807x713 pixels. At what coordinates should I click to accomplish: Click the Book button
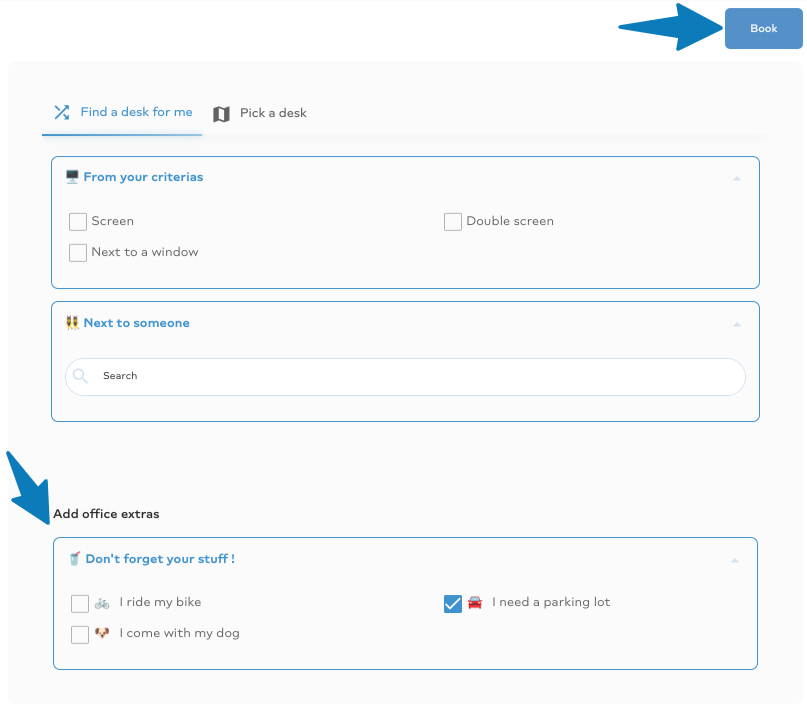pos(763,28)
